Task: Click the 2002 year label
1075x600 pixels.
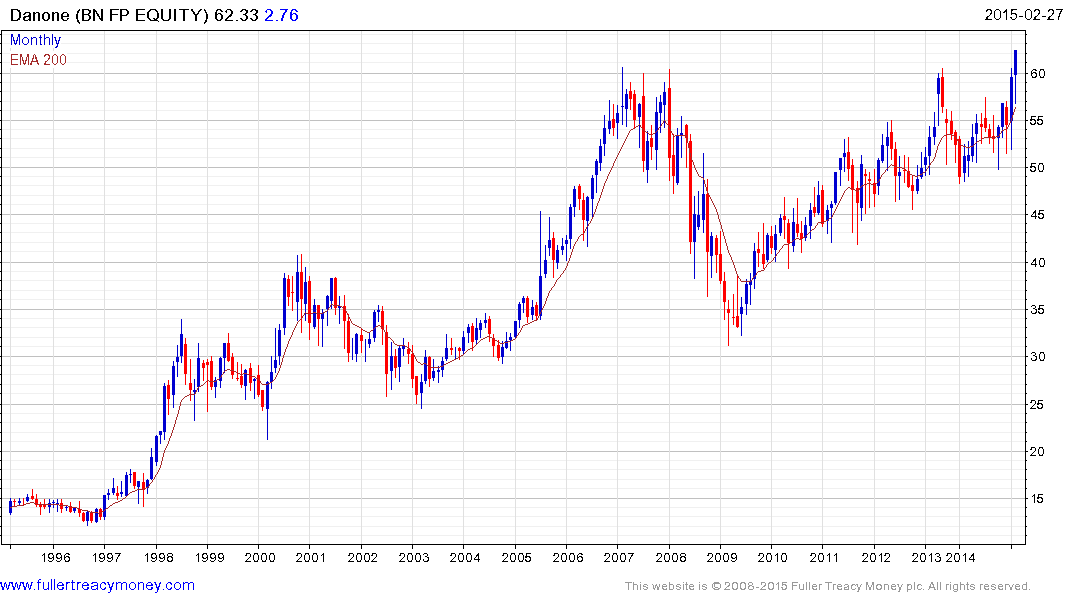Action: (x=363, y=557)
